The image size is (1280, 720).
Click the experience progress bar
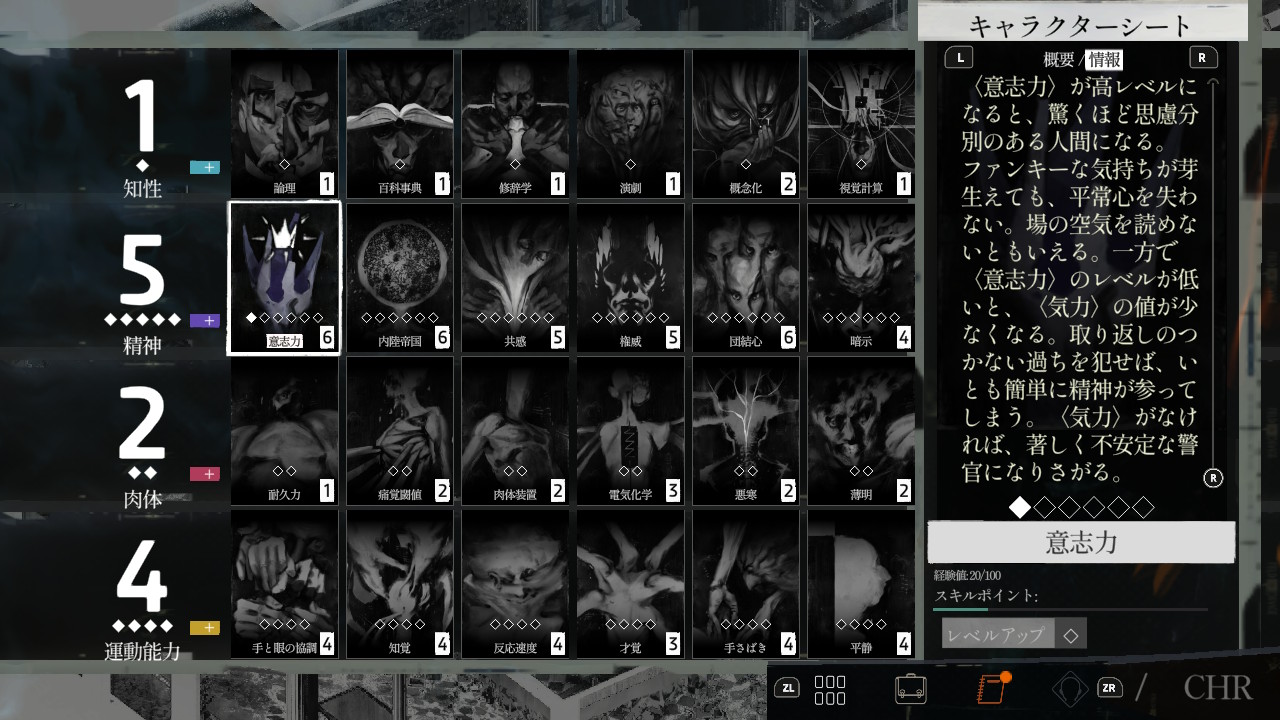coord(1071,609)
